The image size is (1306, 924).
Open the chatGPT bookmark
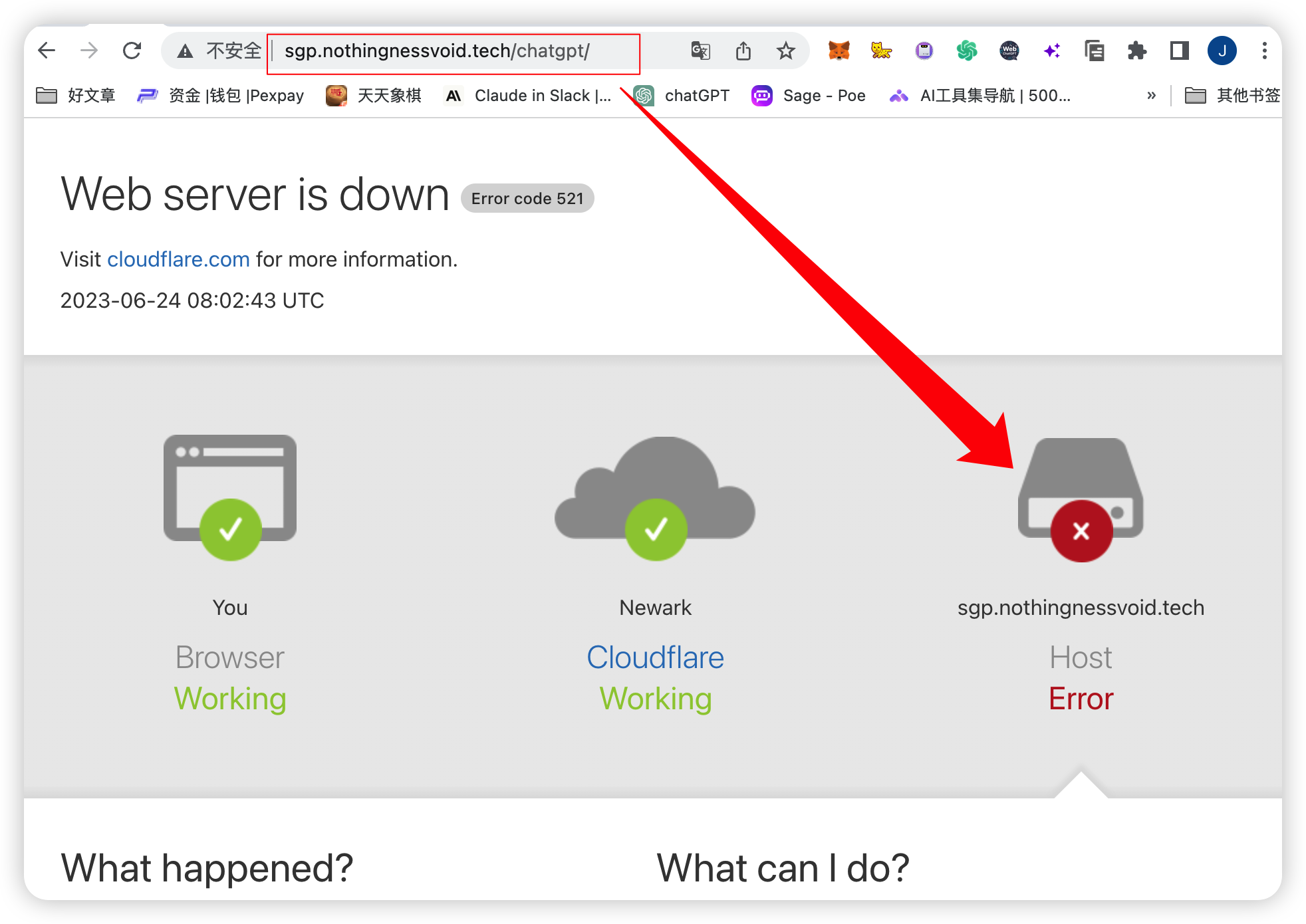pos(682,96)
